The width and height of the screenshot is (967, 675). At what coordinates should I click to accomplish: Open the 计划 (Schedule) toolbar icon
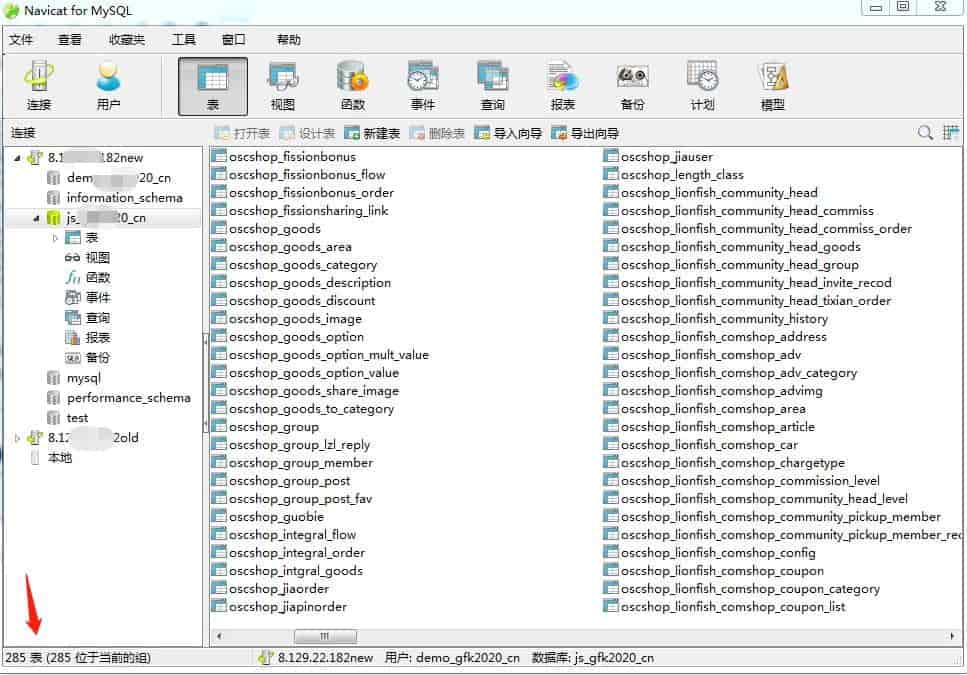coord(702,86)
